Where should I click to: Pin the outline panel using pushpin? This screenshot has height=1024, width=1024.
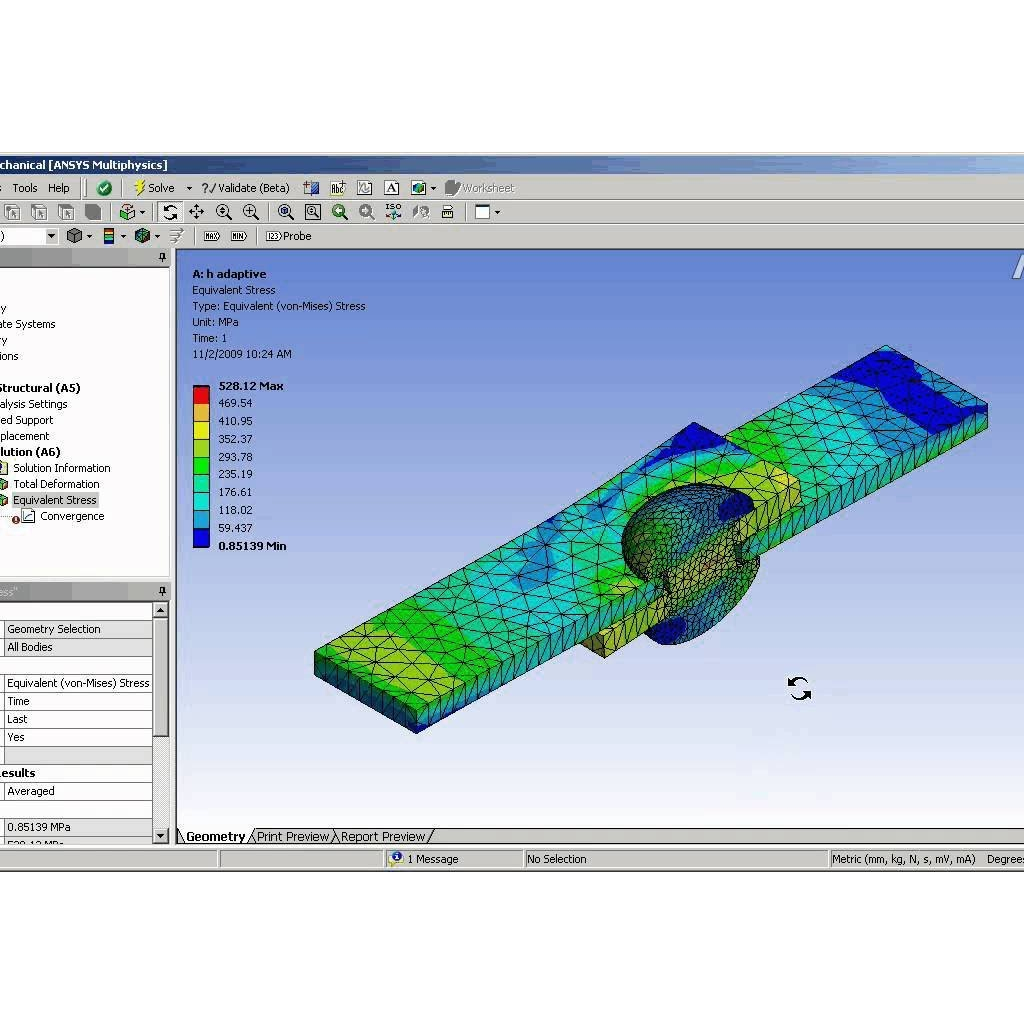[162, 258]
